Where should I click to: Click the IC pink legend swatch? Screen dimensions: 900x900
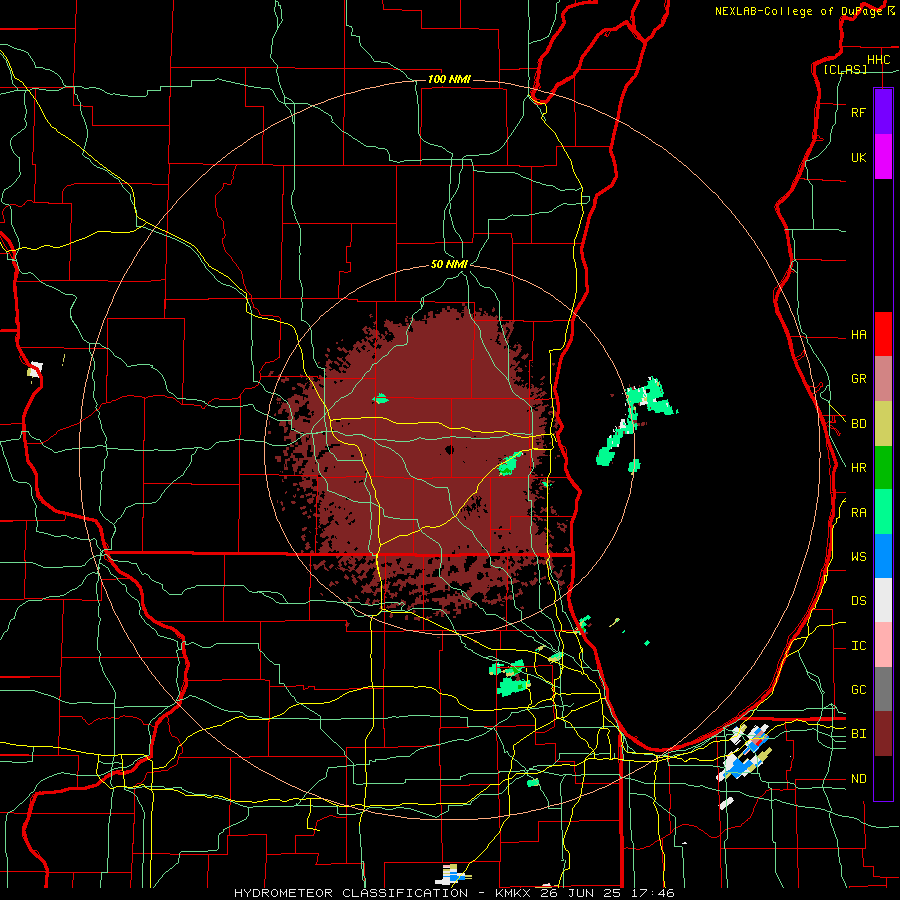[x=883, y=645]
